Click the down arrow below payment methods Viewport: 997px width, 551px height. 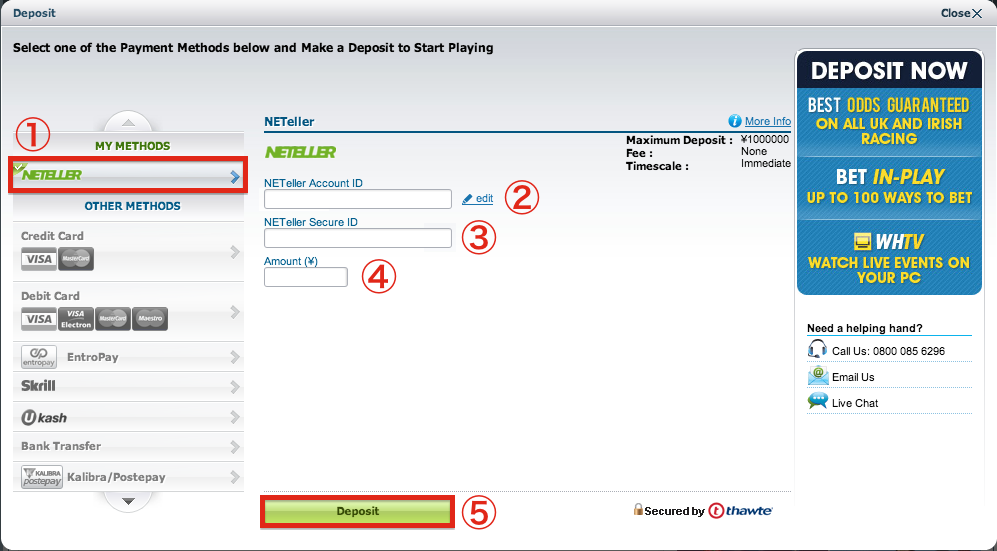128,501
